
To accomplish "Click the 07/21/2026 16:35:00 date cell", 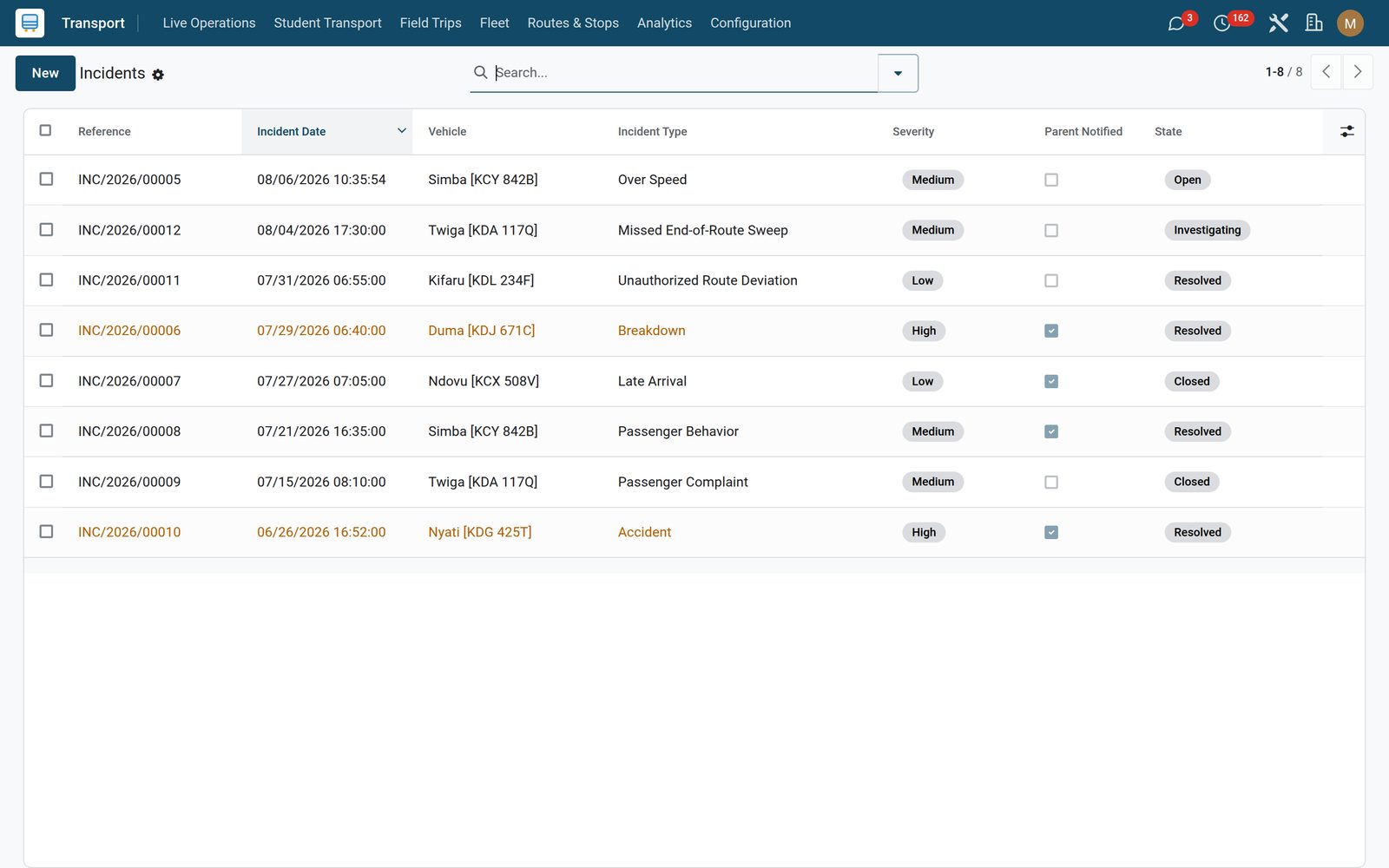I will click(321, 431).
